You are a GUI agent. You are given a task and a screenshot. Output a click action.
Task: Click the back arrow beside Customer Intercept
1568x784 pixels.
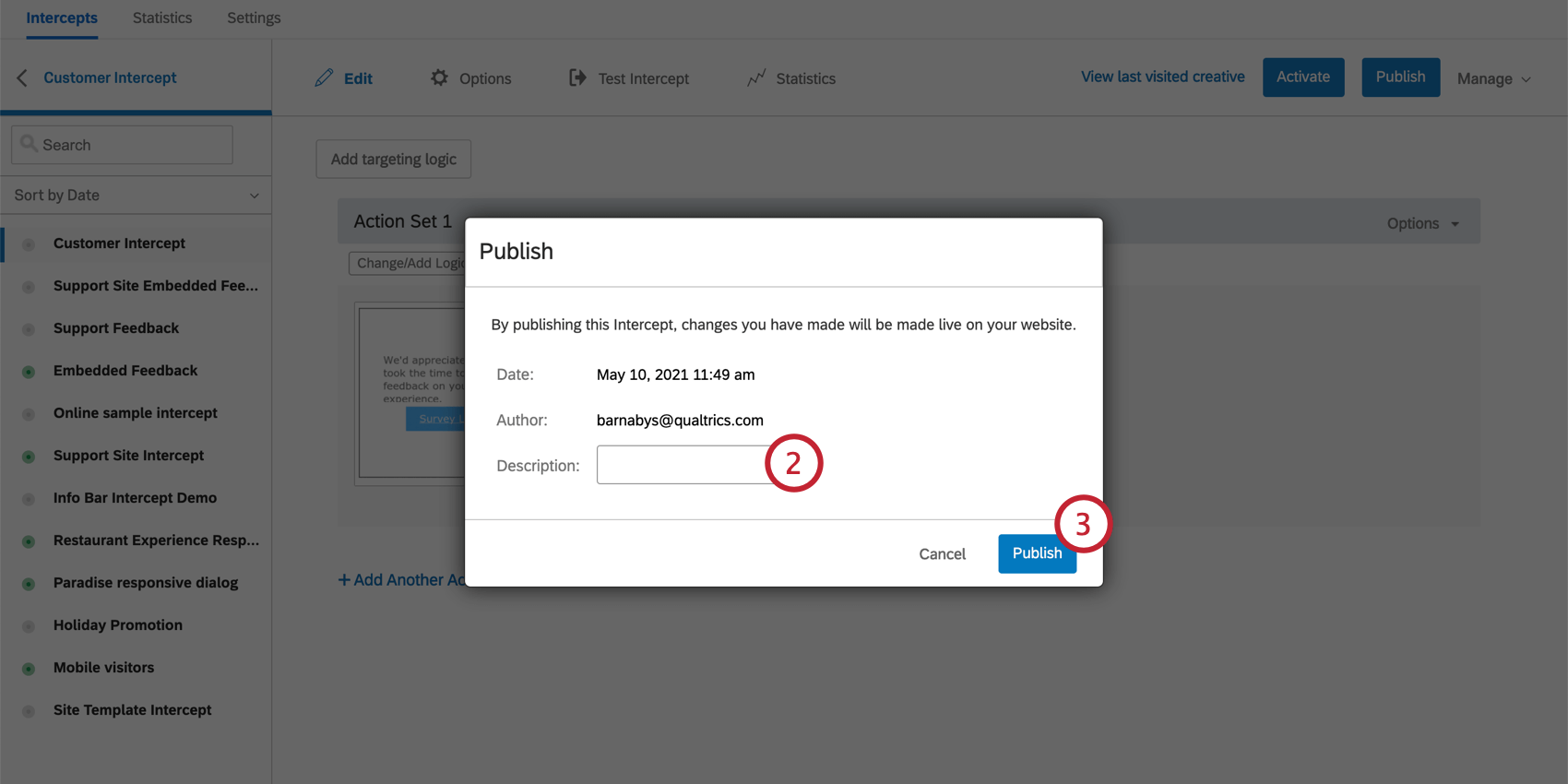point(20,77)
